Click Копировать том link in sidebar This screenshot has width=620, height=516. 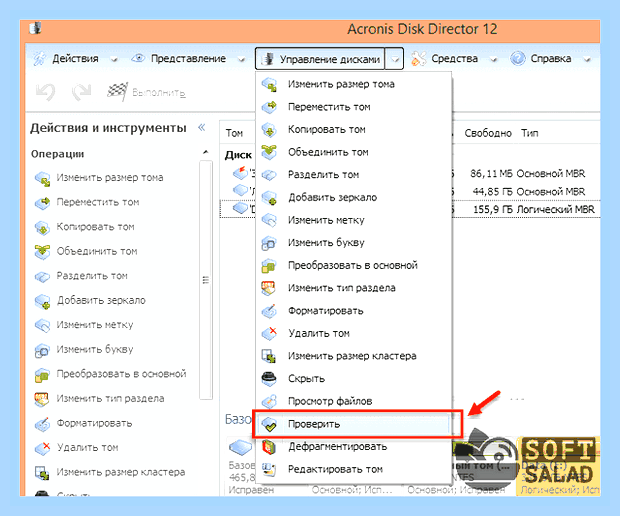[95, 227]
